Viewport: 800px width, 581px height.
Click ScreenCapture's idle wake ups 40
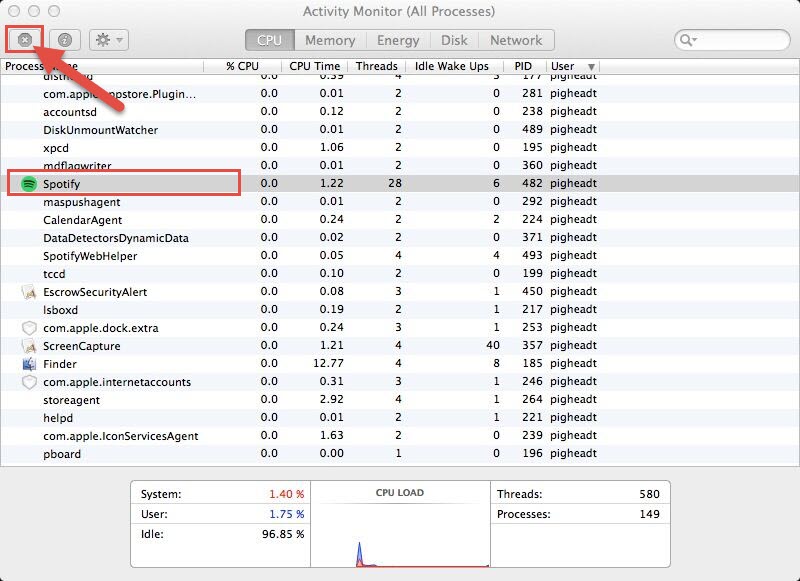pos(493,345)
